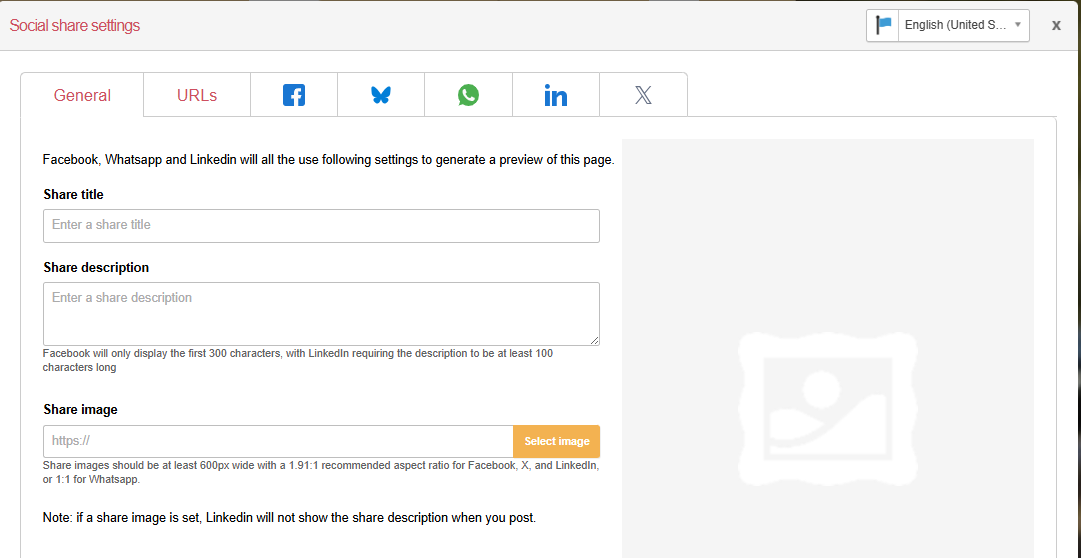Click the blue flag language icon
This screenshot has width=1081, height=558.
(x=883, y=25)
